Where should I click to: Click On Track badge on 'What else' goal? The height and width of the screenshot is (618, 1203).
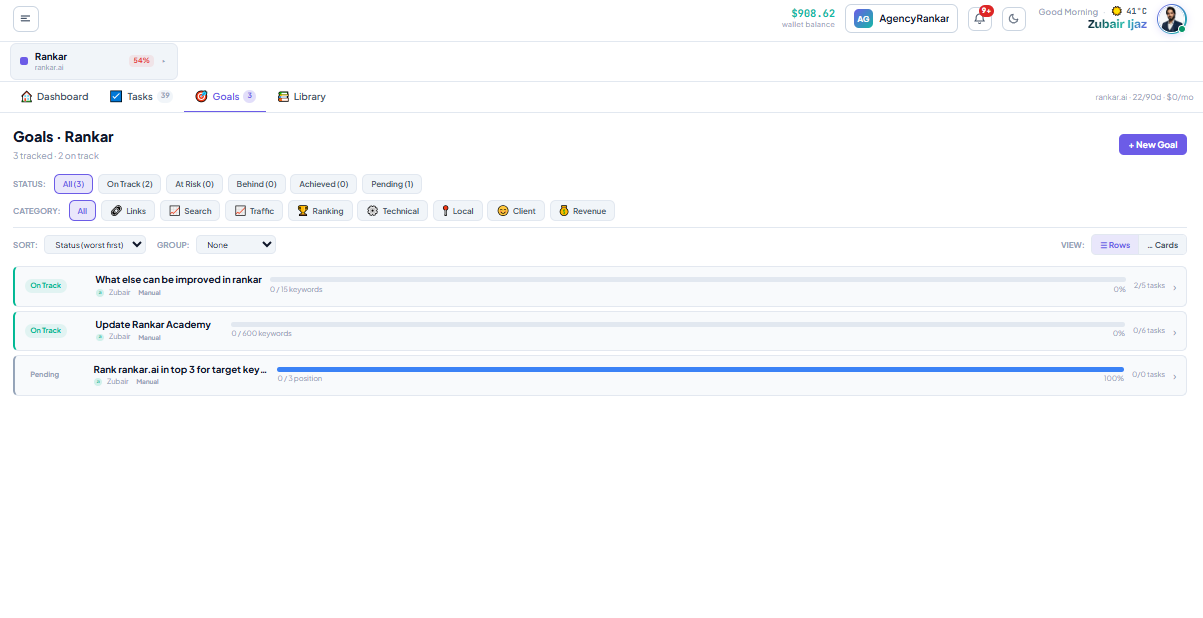pyautogui.click(x=45, y=286)
